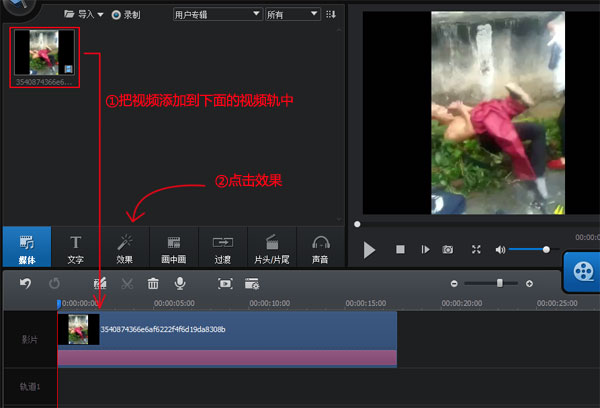
Task: Click the 00:00:05:00 ruler mark
Action: pyautogui.click(x=174, y=303)
